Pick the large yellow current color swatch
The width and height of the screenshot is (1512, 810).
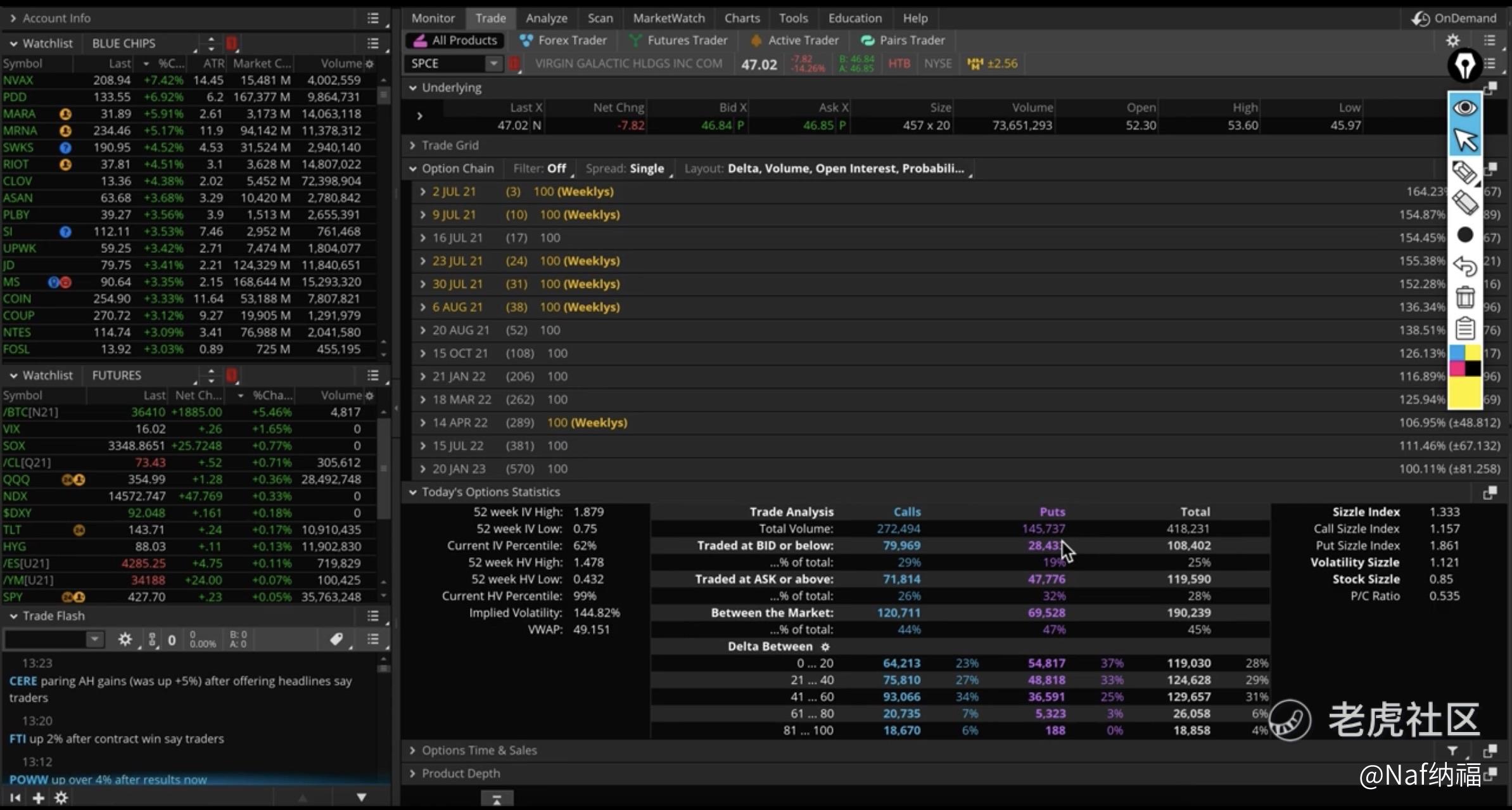1464,392
